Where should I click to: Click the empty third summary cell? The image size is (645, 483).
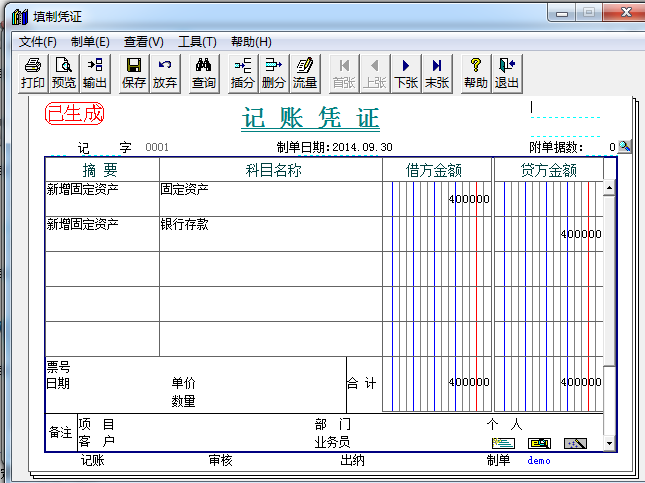coord(102,269)
